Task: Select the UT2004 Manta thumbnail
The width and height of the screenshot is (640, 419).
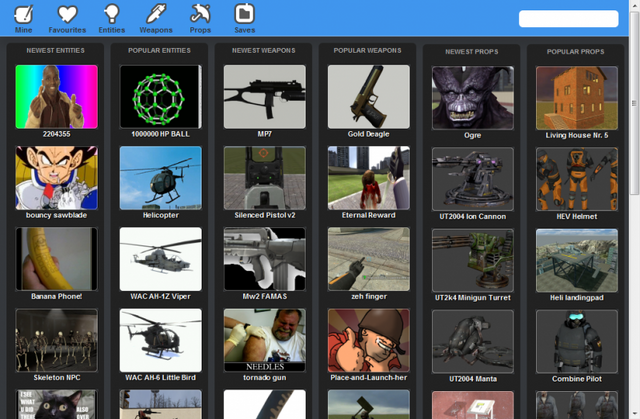Action: coord(473,341)
